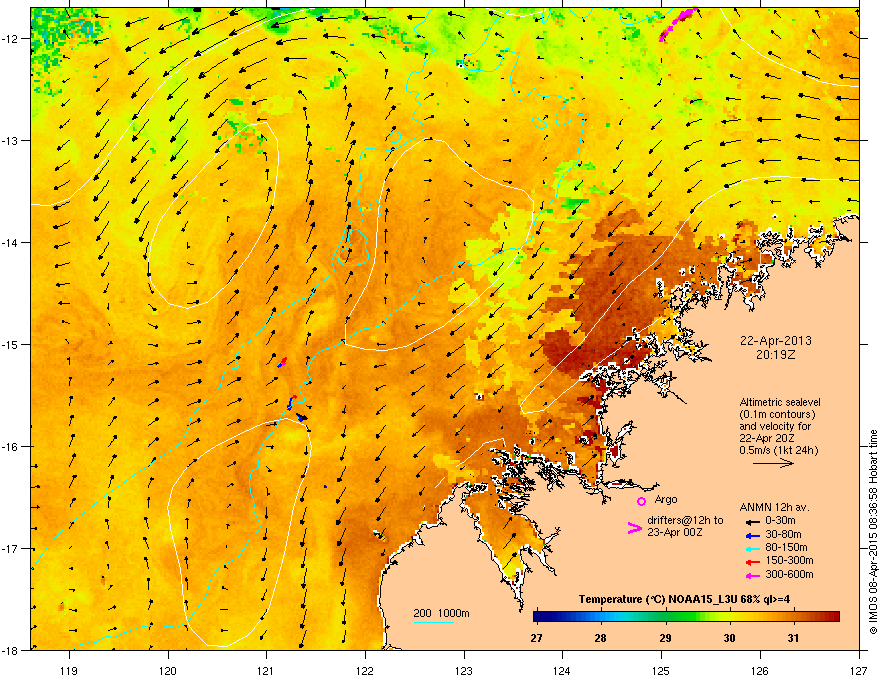Click the cyan 200 1000m isobath legend line

point(433,622)
